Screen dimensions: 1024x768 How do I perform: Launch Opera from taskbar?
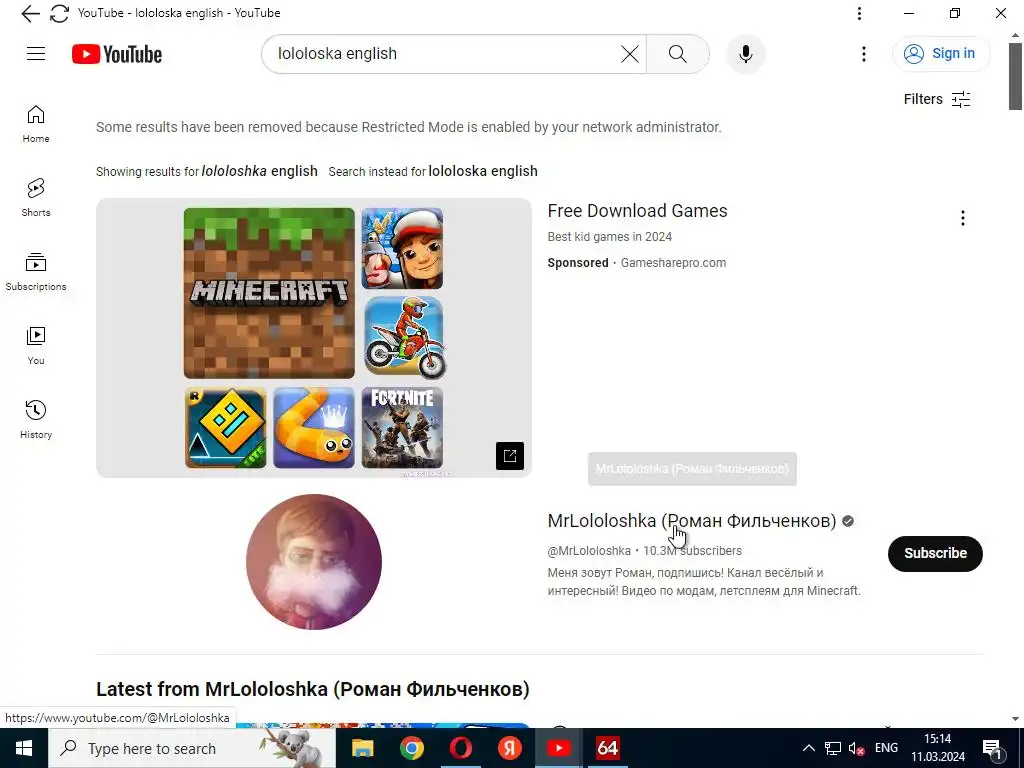[x=460, y=748]
